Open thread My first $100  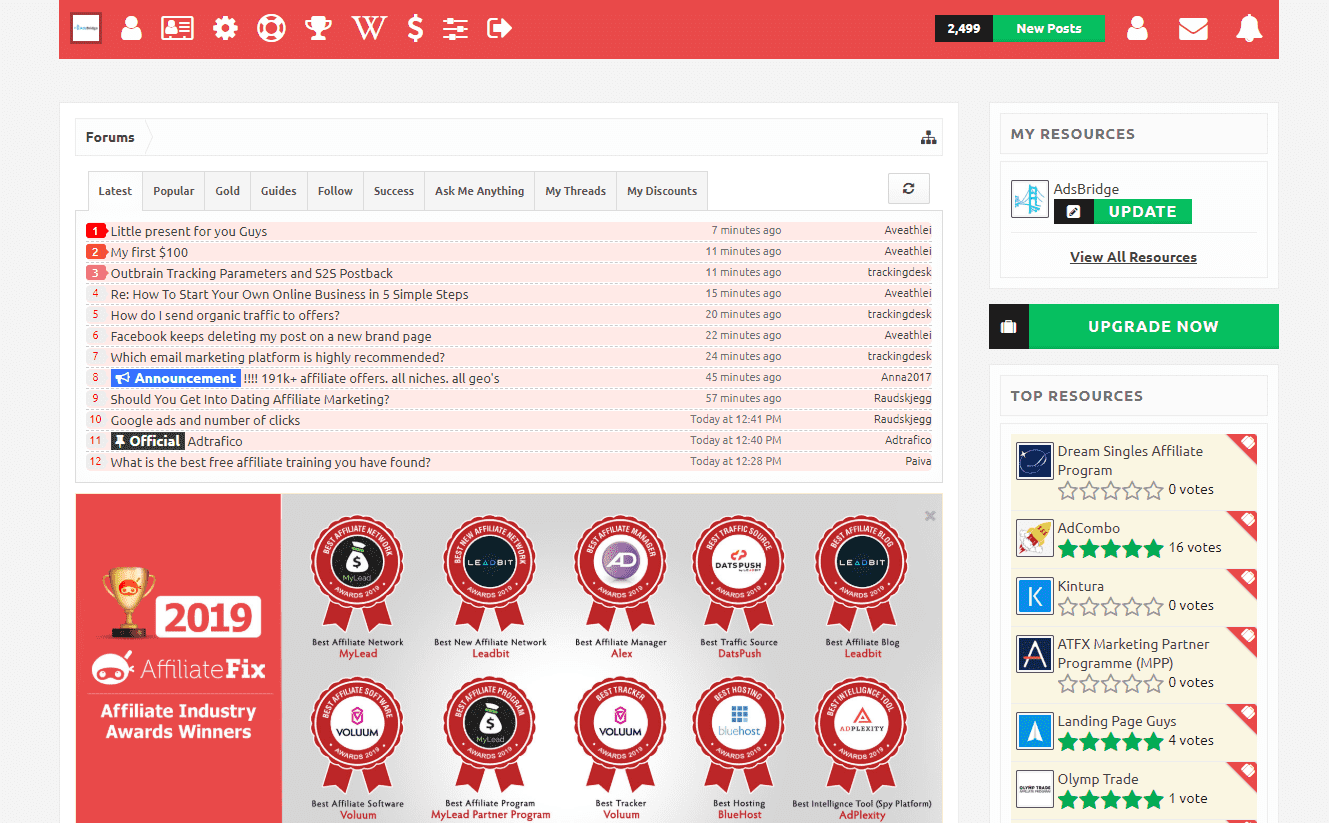(149, 252)
